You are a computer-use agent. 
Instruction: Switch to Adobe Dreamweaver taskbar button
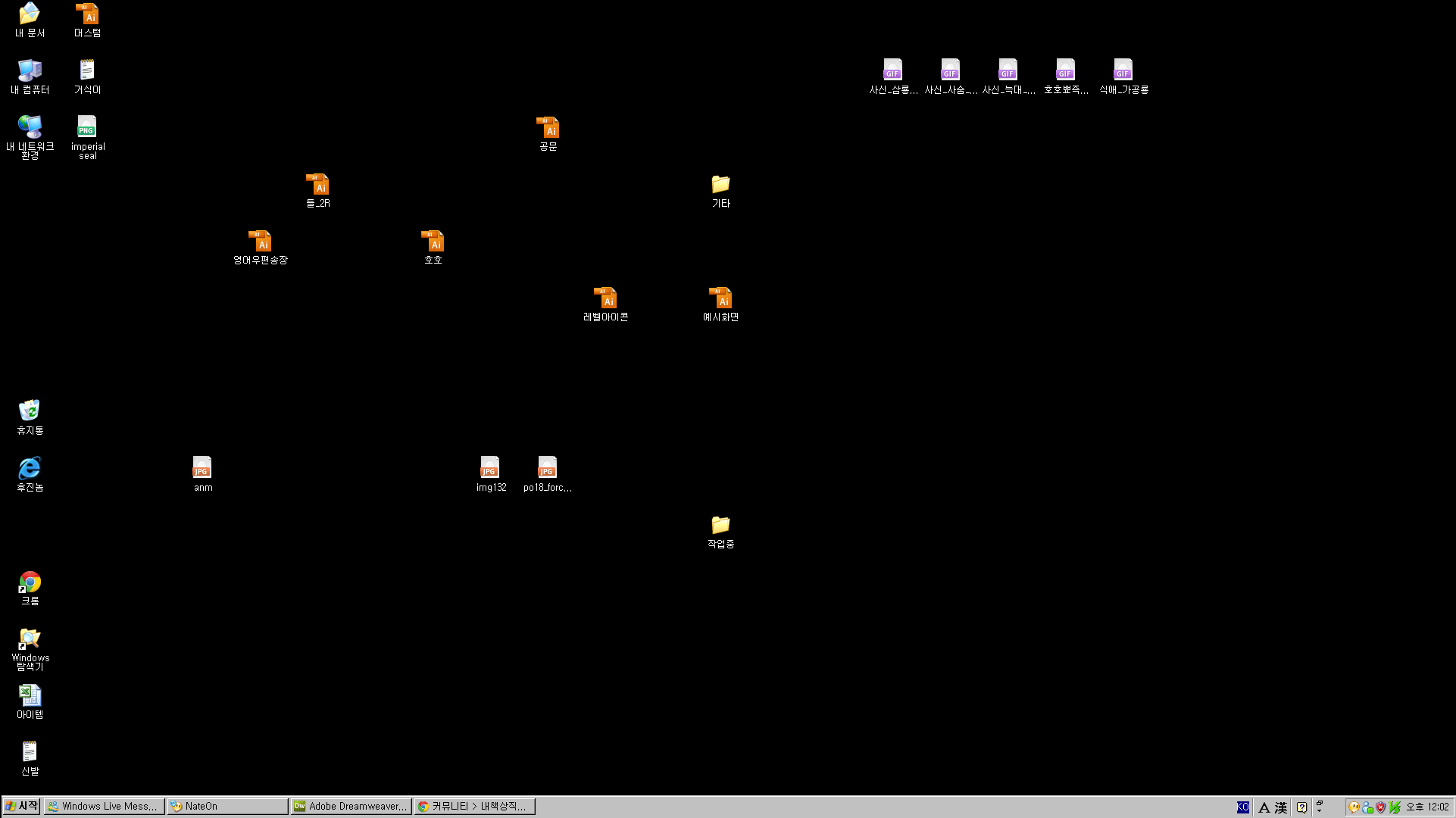tap(352, 807)
